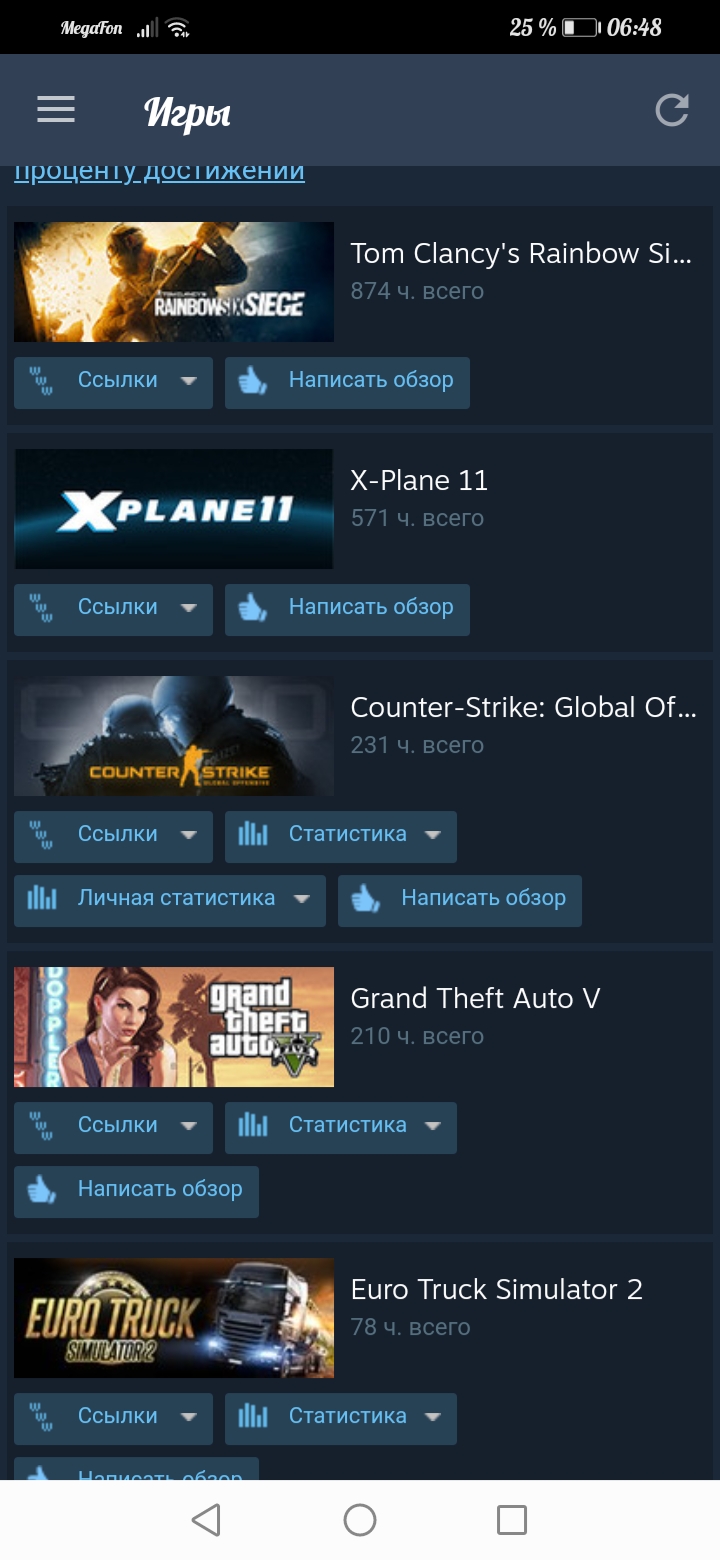720x1560 pixels.
Task: Click the проценту достижений link
Action: point(159,171)
